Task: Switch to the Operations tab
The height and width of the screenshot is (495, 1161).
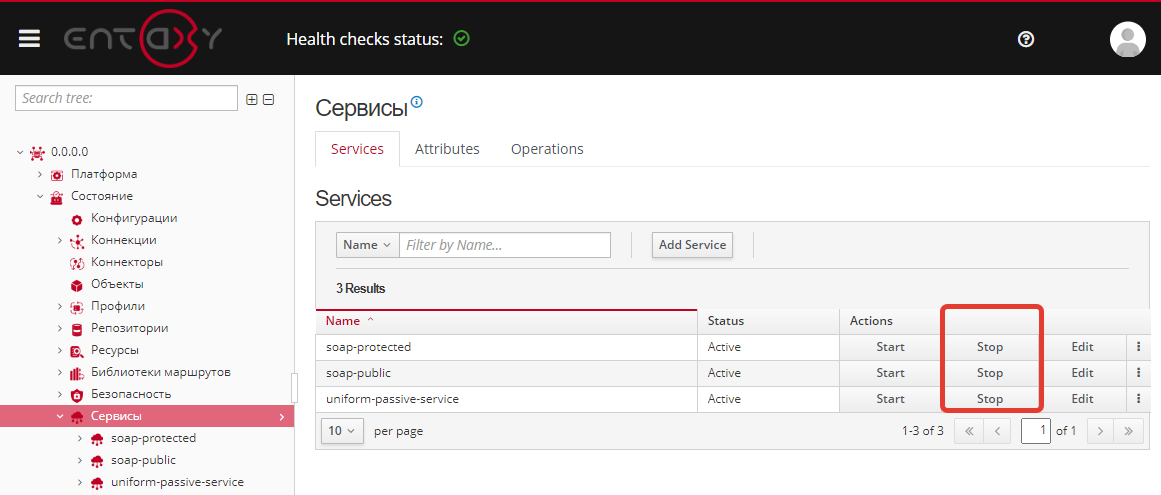Action: (x=547, y=149)
